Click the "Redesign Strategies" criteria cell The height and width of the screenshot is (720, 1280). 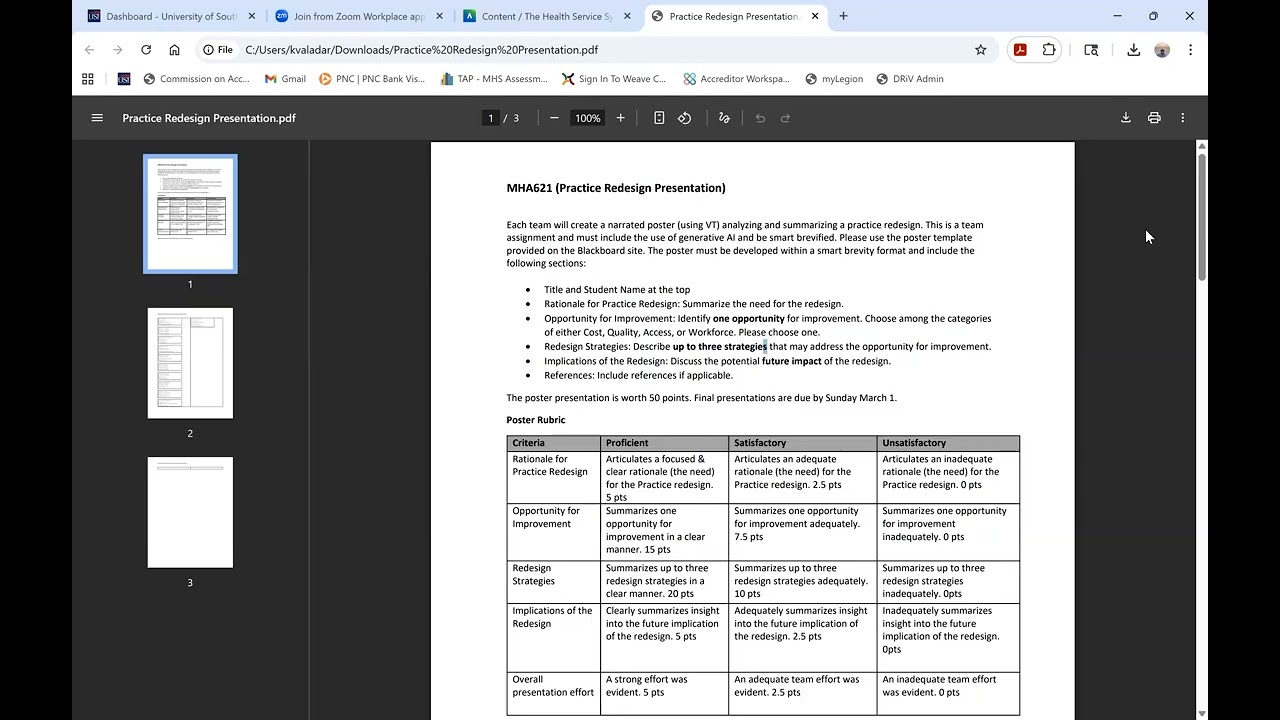(x=554, y=581)
